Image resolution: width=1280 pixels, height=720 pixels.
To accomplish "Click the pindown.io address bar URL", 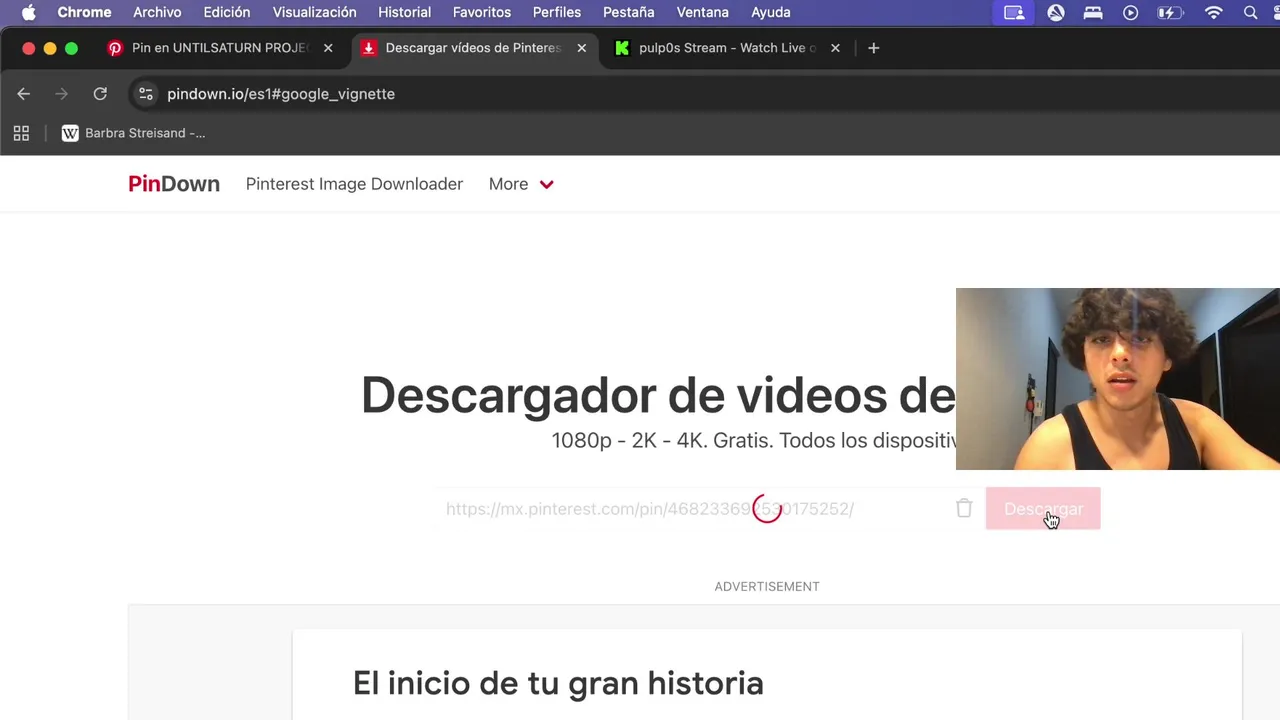I will (x=281, y=94).
